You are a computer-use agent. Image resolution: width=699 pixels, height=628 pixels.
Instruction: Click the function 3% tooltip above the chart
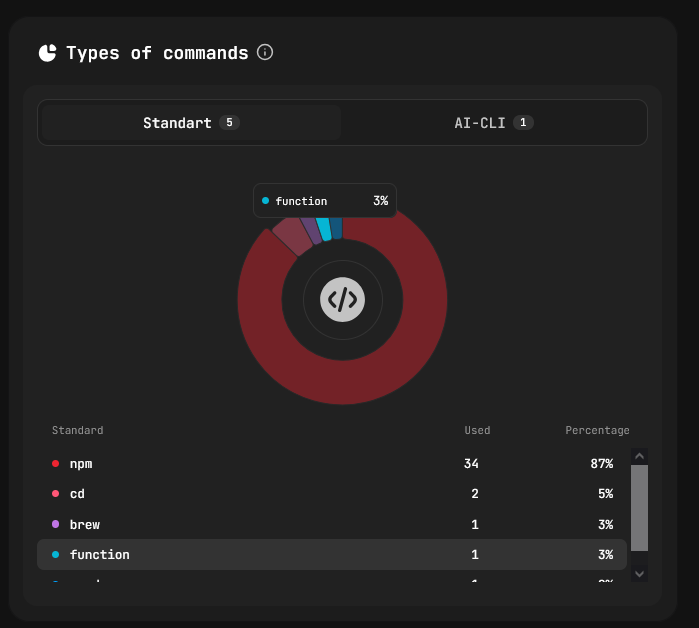[x=325, y=201]
